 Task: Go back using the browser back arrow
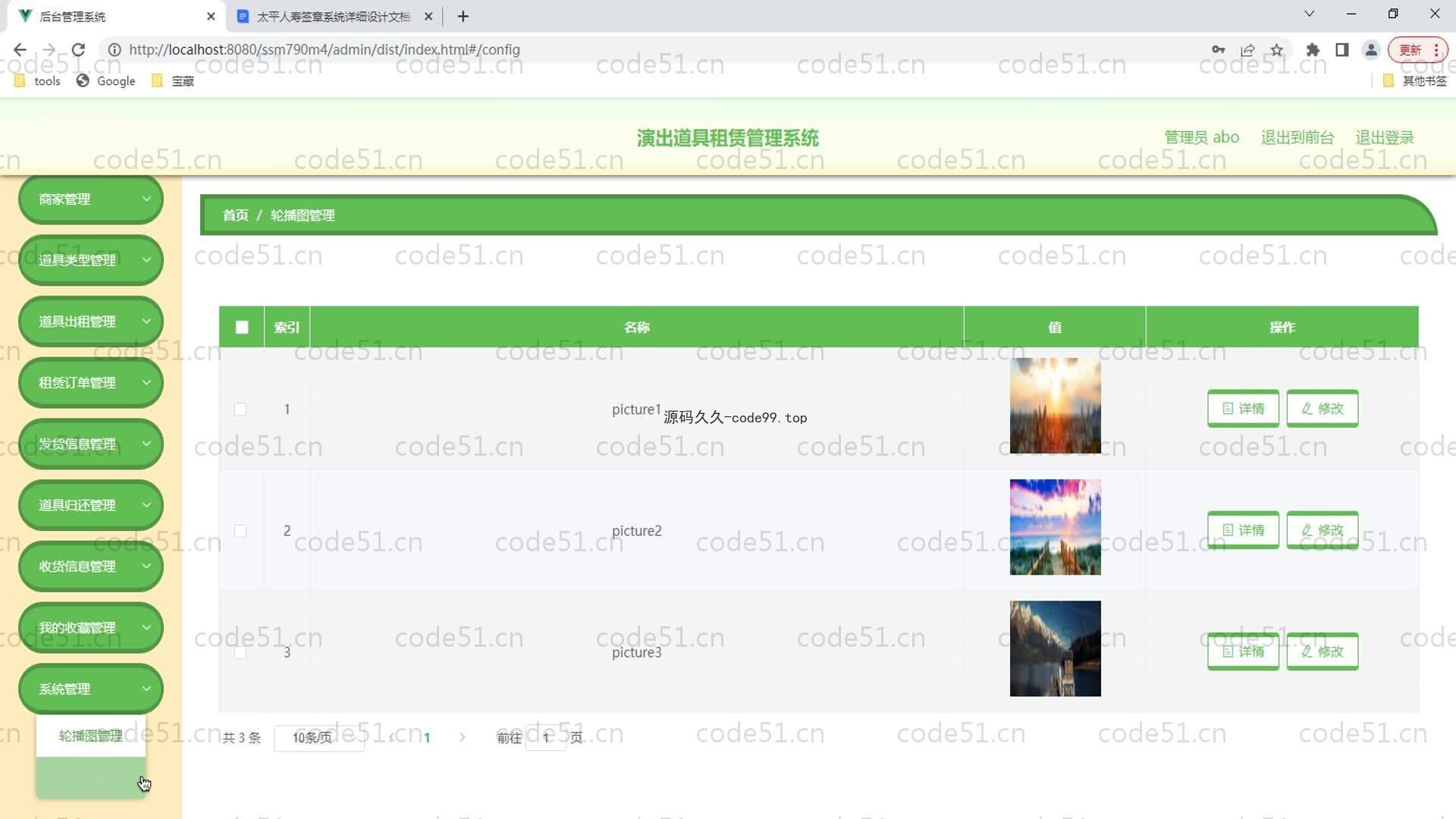tap(20, 49)
